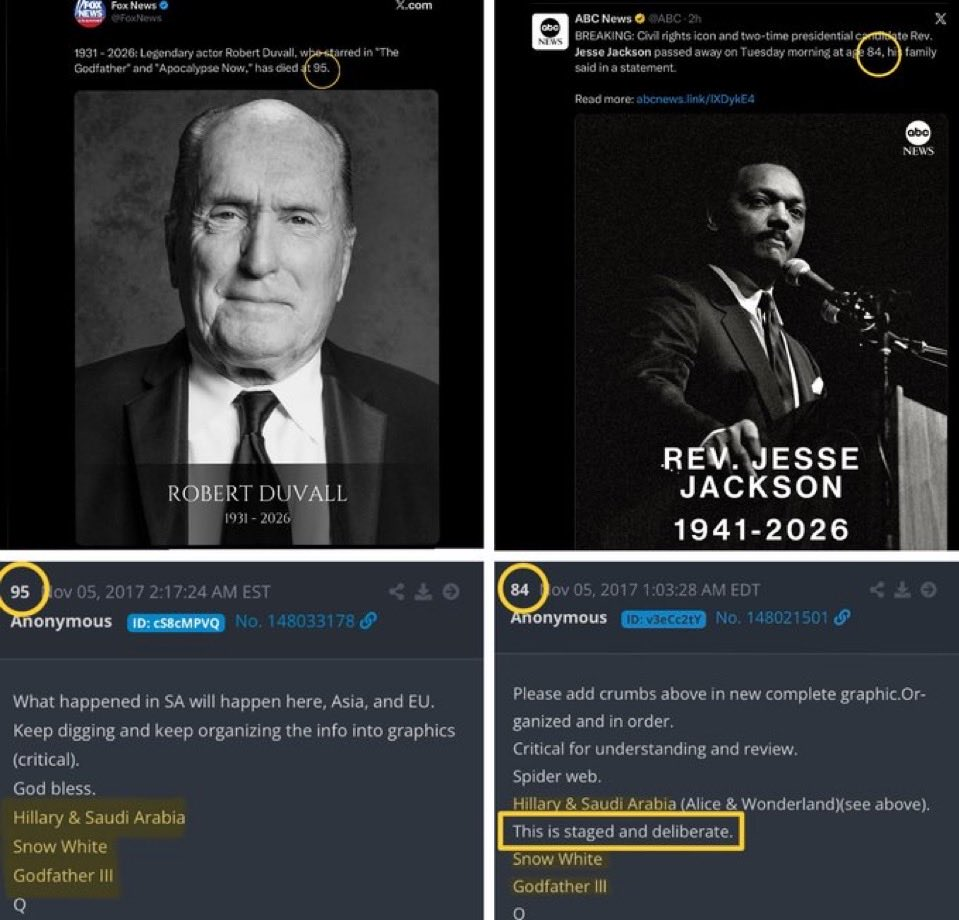Click the chain link icon beside No. 148033178
This screenshot has height=920, width=959.
pyautogui.click(x=368, y=621)
